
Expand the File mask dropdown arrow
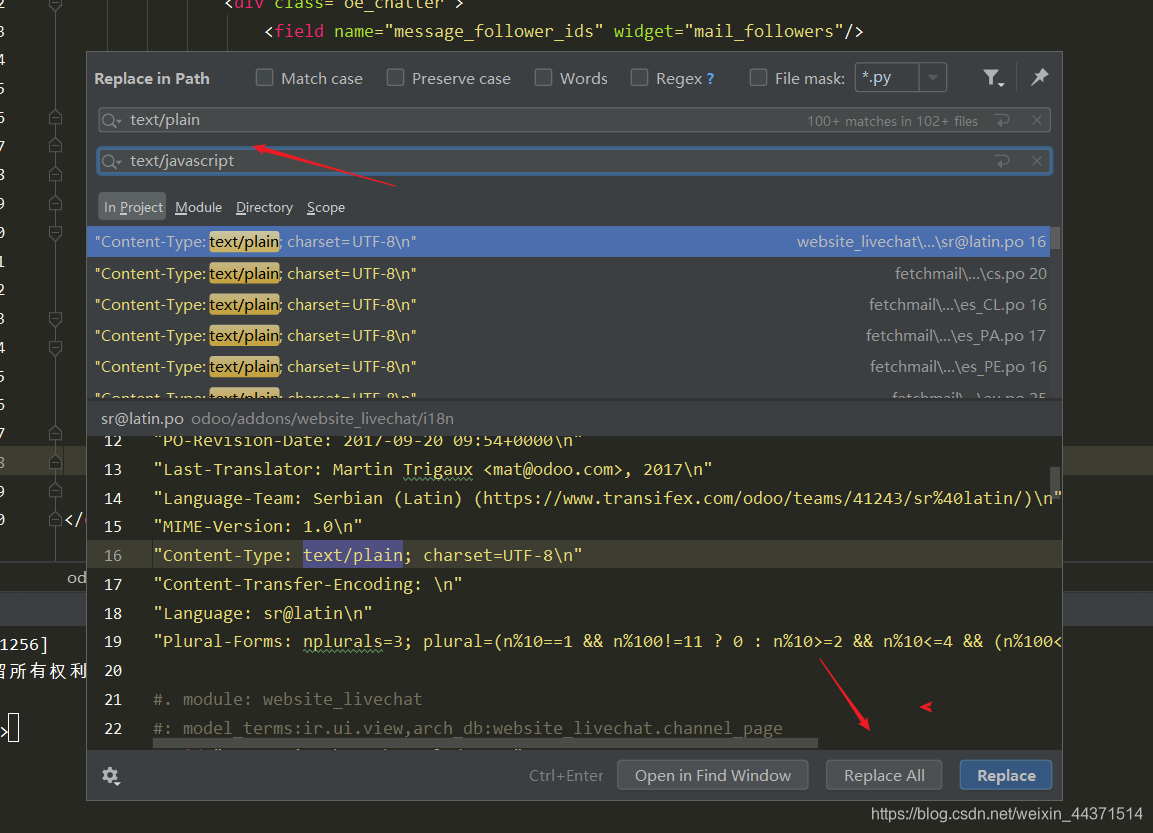tap(932, 77)
